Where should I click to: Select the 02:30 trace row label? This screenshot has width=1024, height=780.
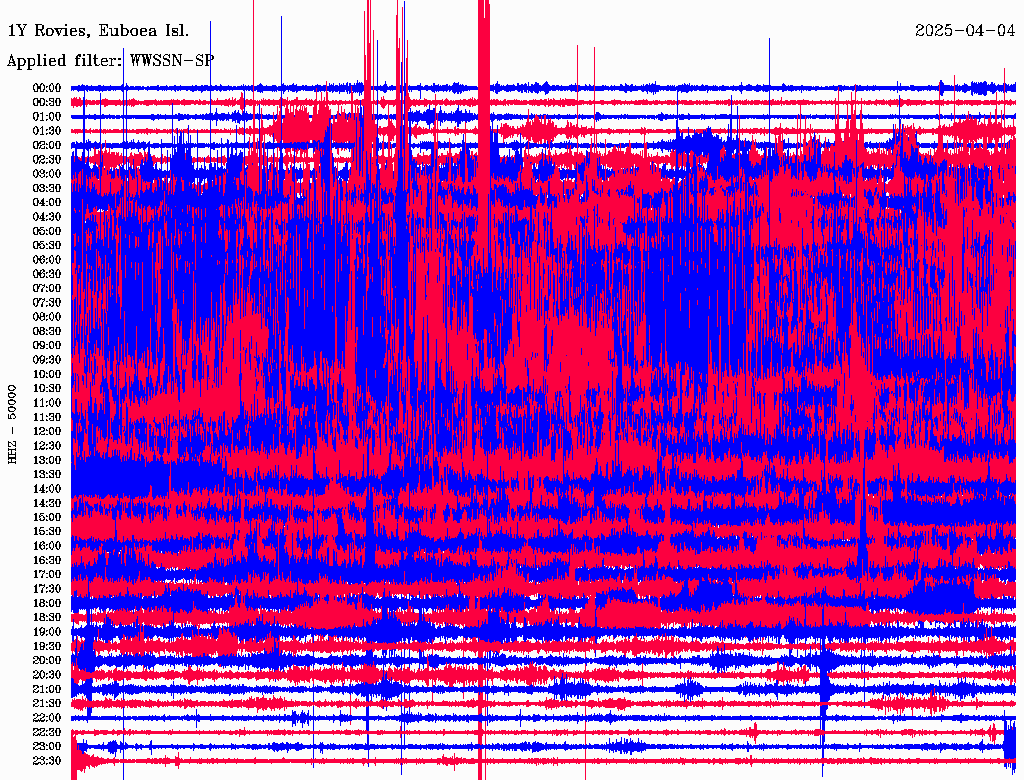coord(47,159)
